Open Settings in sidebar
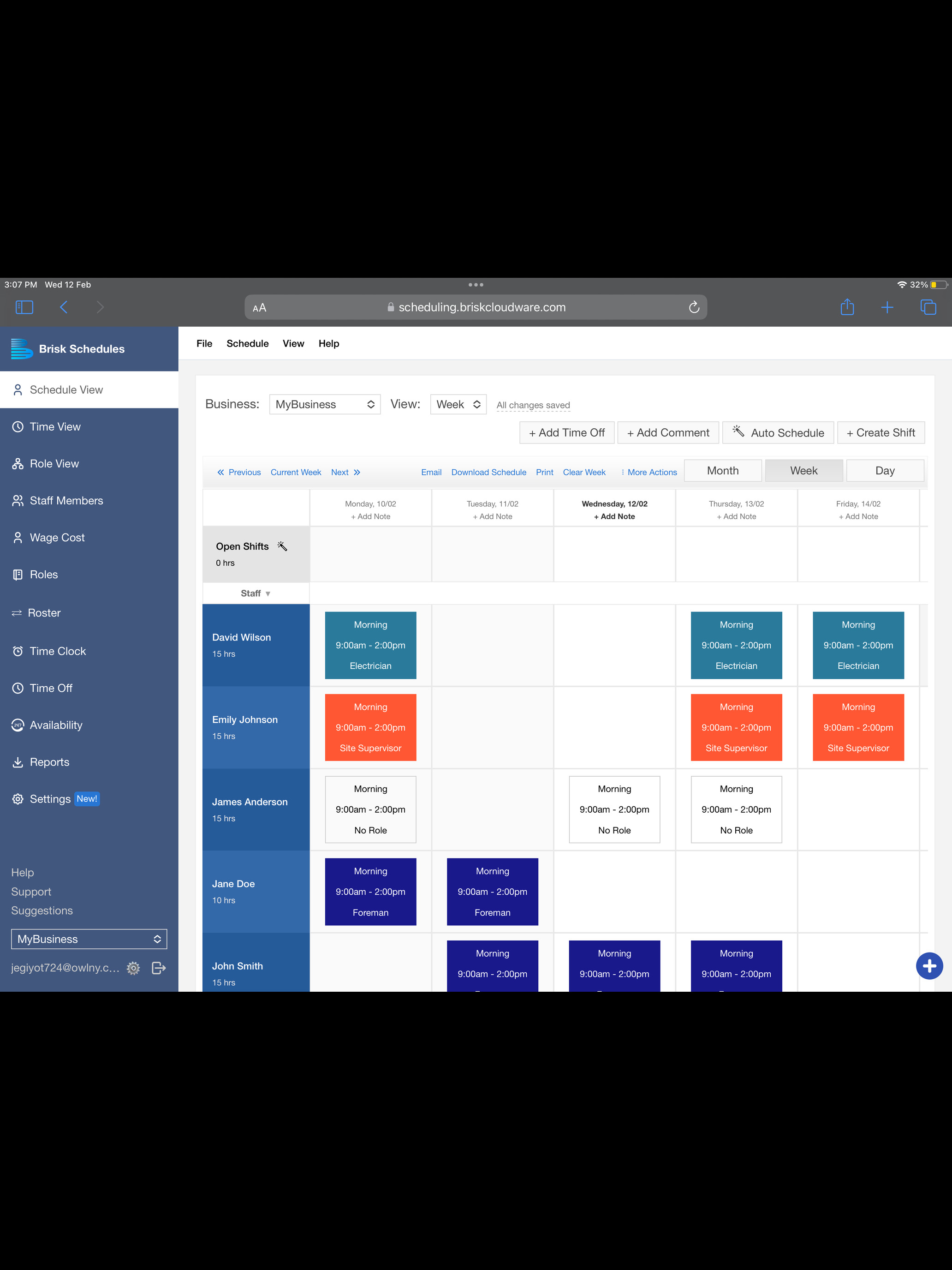 [x=89, y=799]
